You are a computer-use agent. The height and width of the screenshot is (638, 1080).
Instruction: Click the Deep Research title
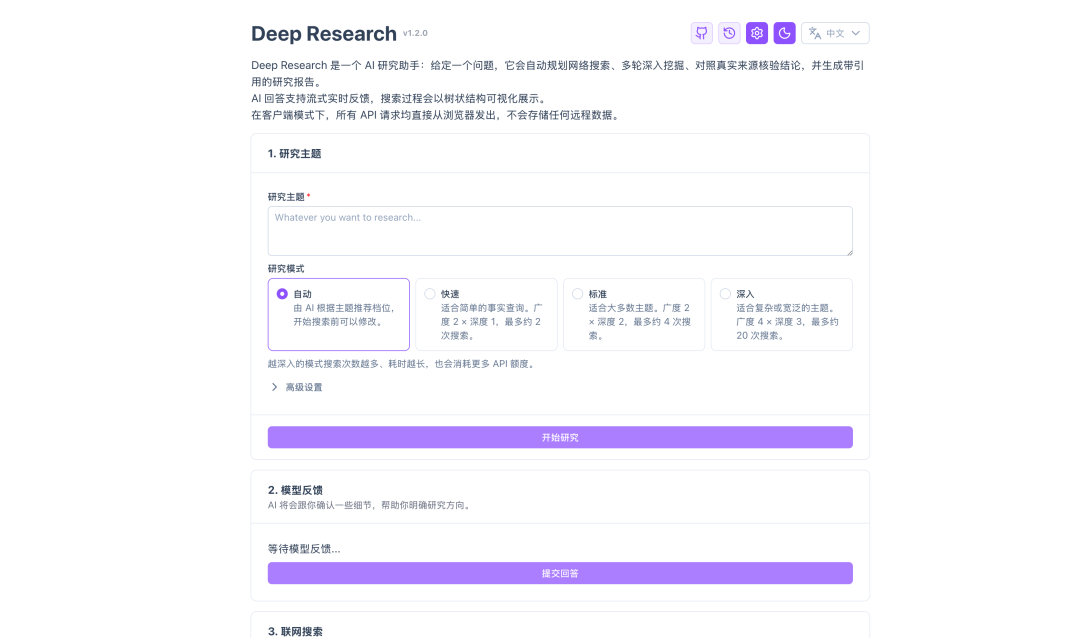pos(324,34)
